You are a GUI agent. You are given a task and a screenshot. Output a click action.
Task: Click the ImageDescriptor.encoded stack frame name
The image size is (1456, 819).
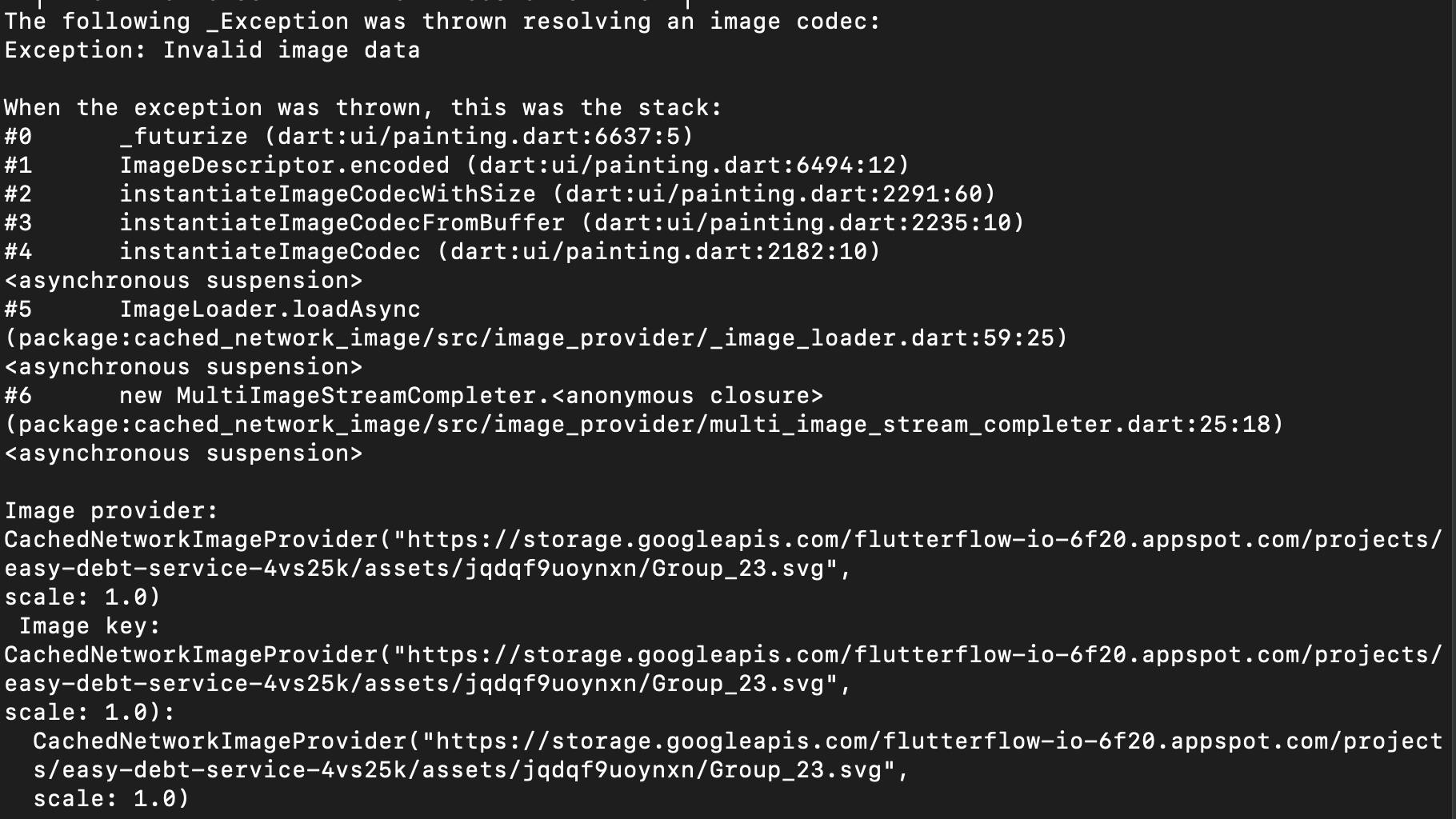(x=284, y=166)
